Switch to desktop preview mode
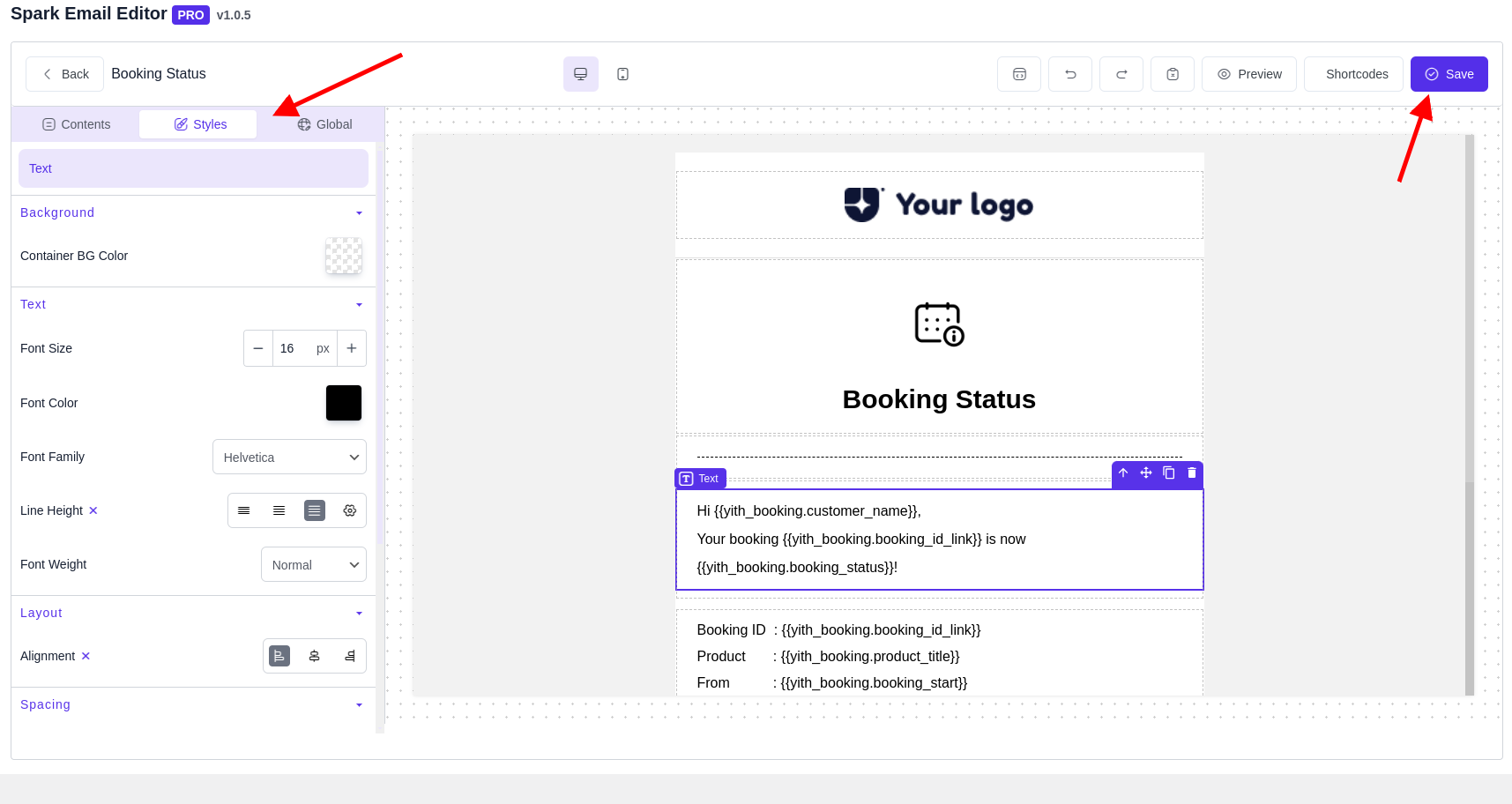 coord(580,74)
